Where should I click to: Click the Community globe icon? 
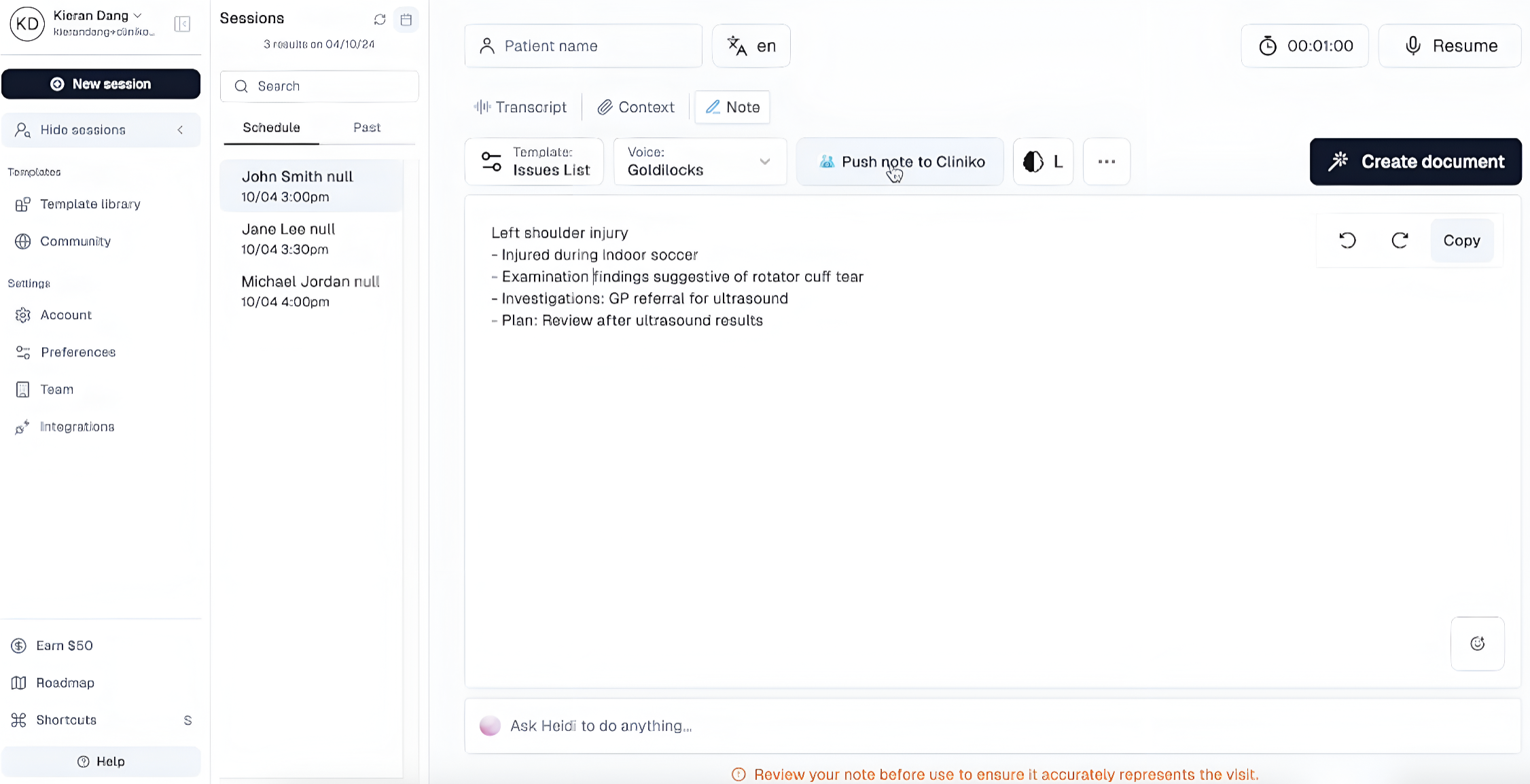click(x=22, y=241)
